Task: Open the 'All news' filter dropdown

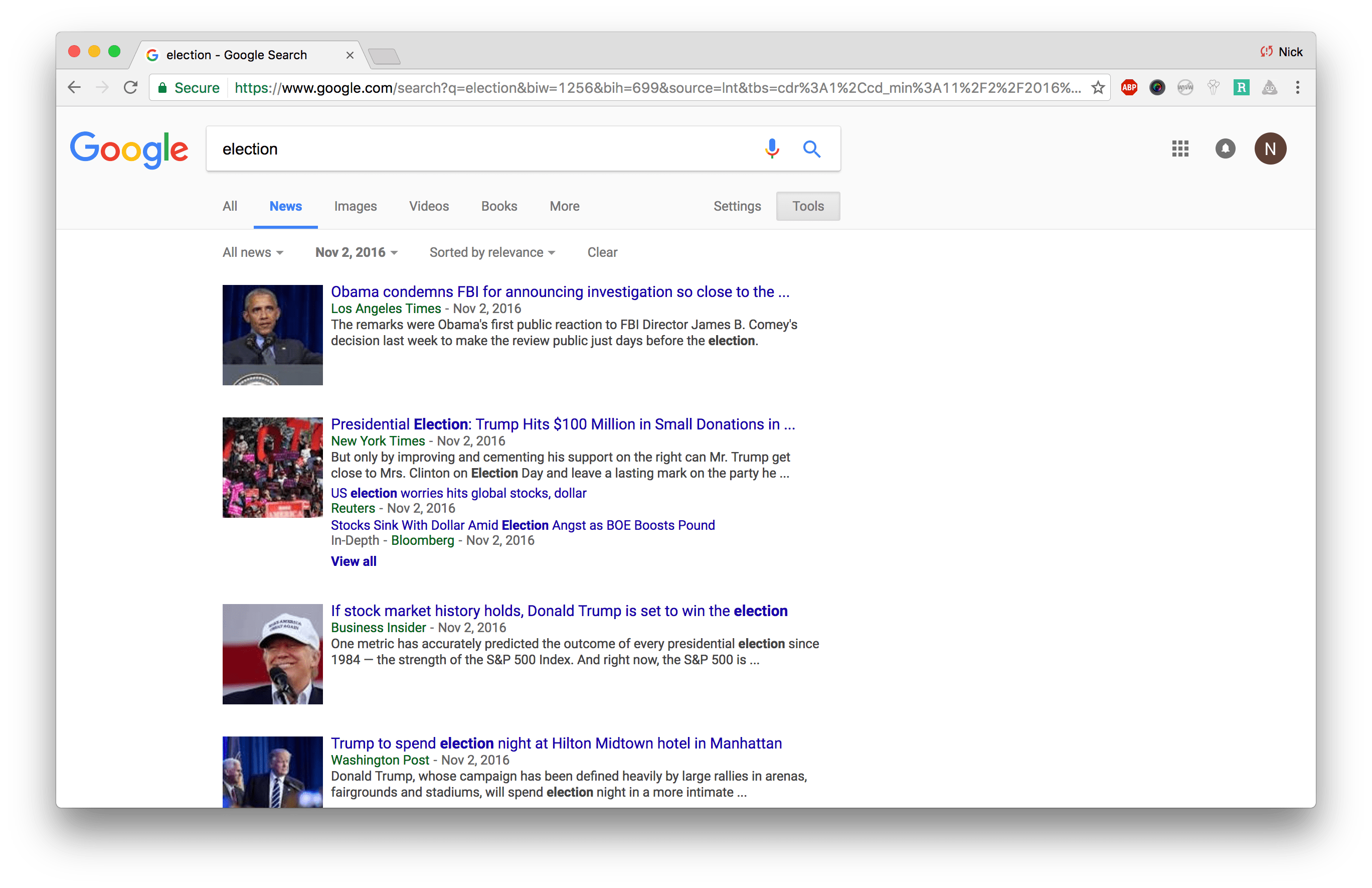Action: coord(252,252)
